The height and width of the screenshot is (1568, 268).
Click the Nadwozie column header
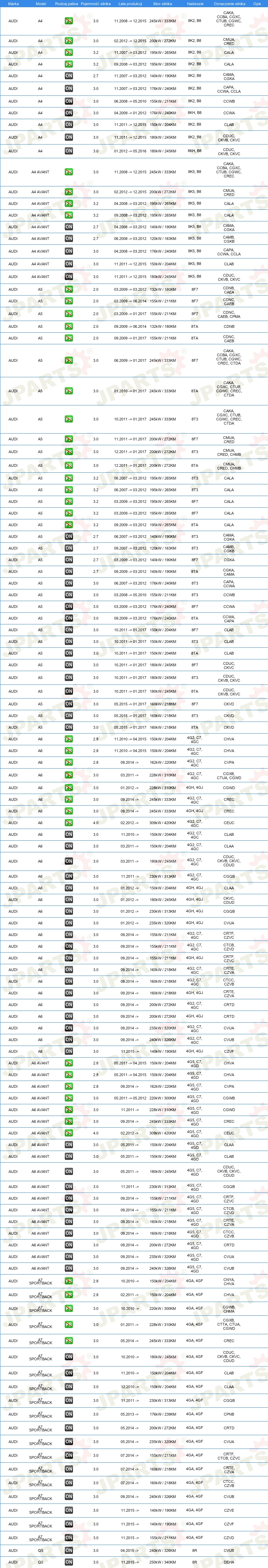pos(195,4)
